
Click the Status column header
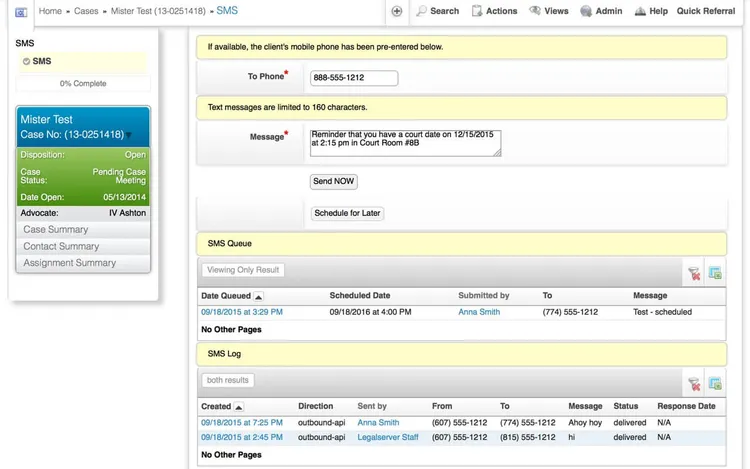point(626,406)
